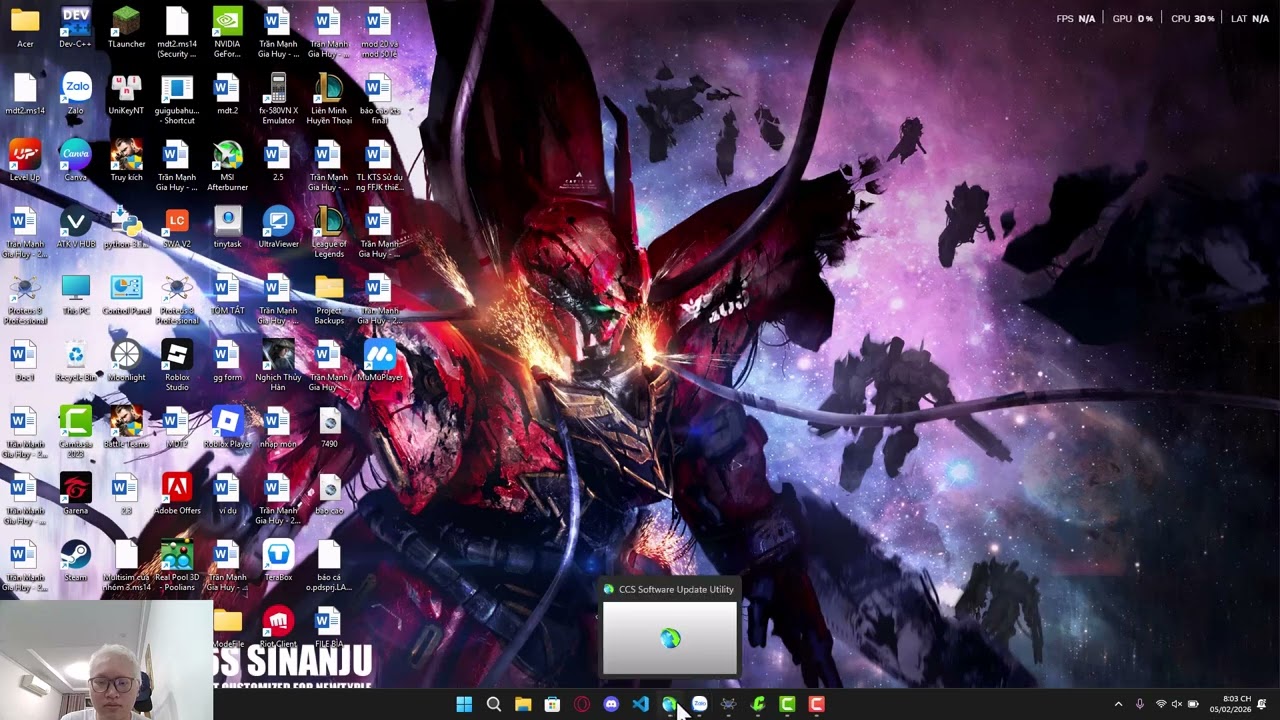The height and width of the screenshot is (720, 1280).
Task: Open the red Camtasia taskbar icon
Action: coord(817,704)
